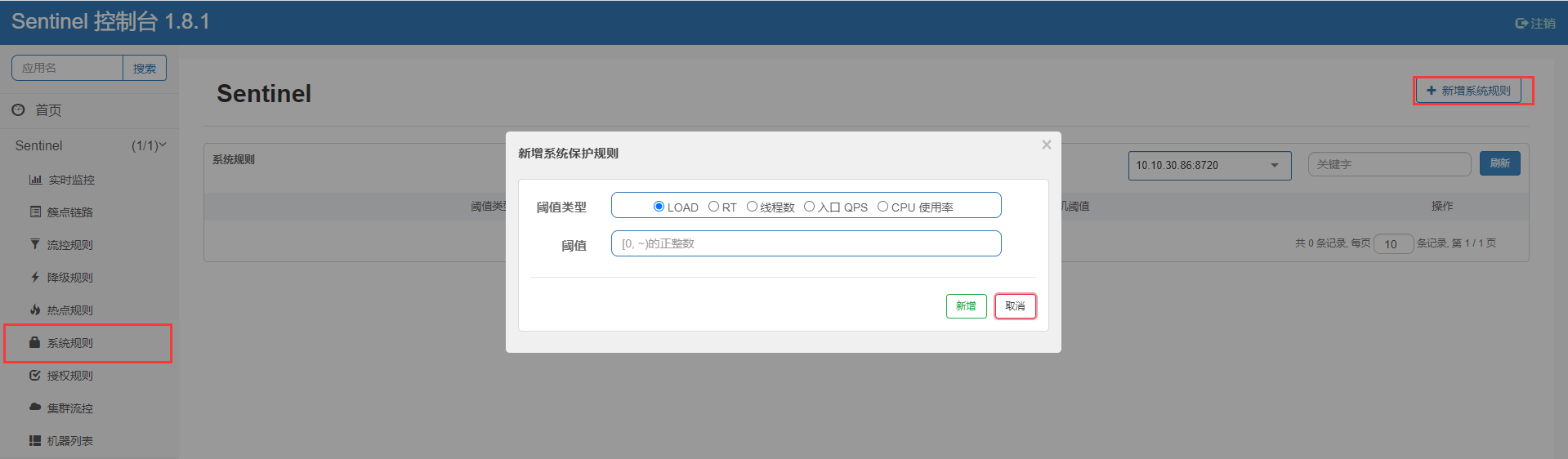The width and height of the screenshot is (1568, 459).
Task: Choose 线程数 threshold type radio
Action: pos(752,207)
